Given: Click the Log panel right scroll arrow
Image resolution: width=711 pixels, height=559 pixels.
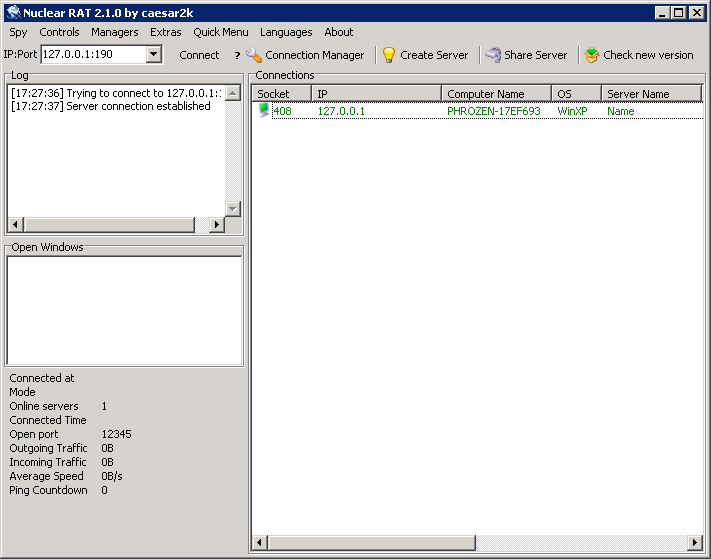Looking at the screenshot, I should click(x=216, y=225).
